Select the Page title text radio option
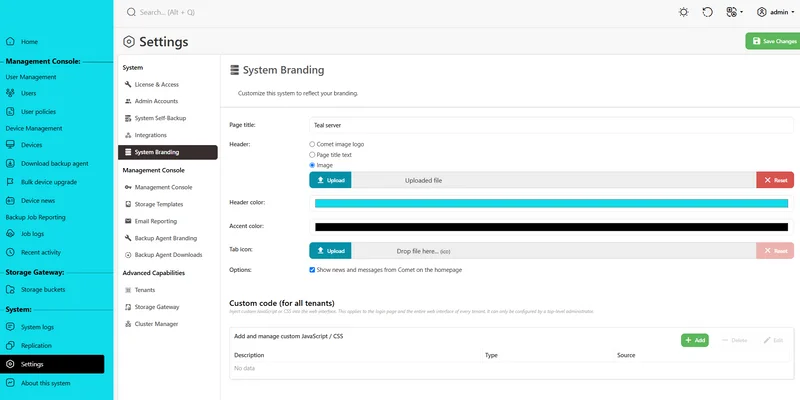Viewport: 800px width, 400px height. (312, 155)
